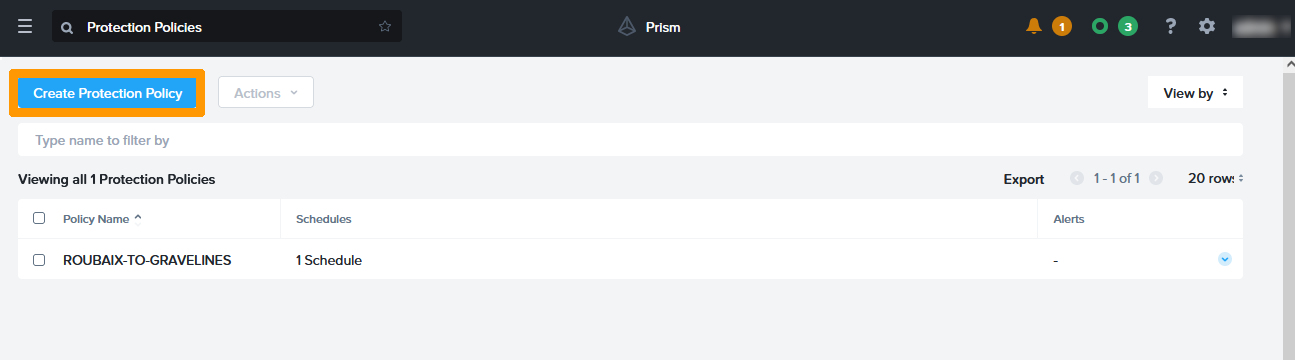
Task: Expand ROUBAIX-TO-GRAVELINES row chevron
Action: [1225, 259]
